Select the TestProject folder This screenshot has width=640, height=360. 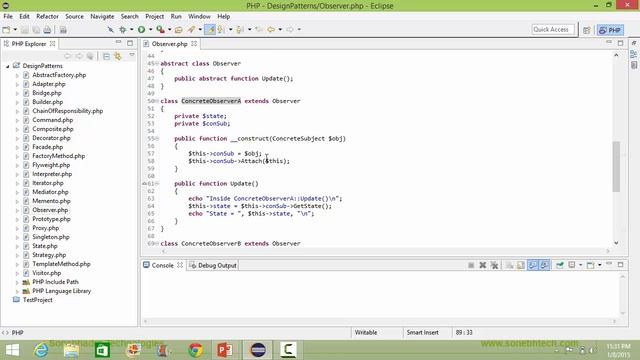pyautogui.click(x=38, y=300)
